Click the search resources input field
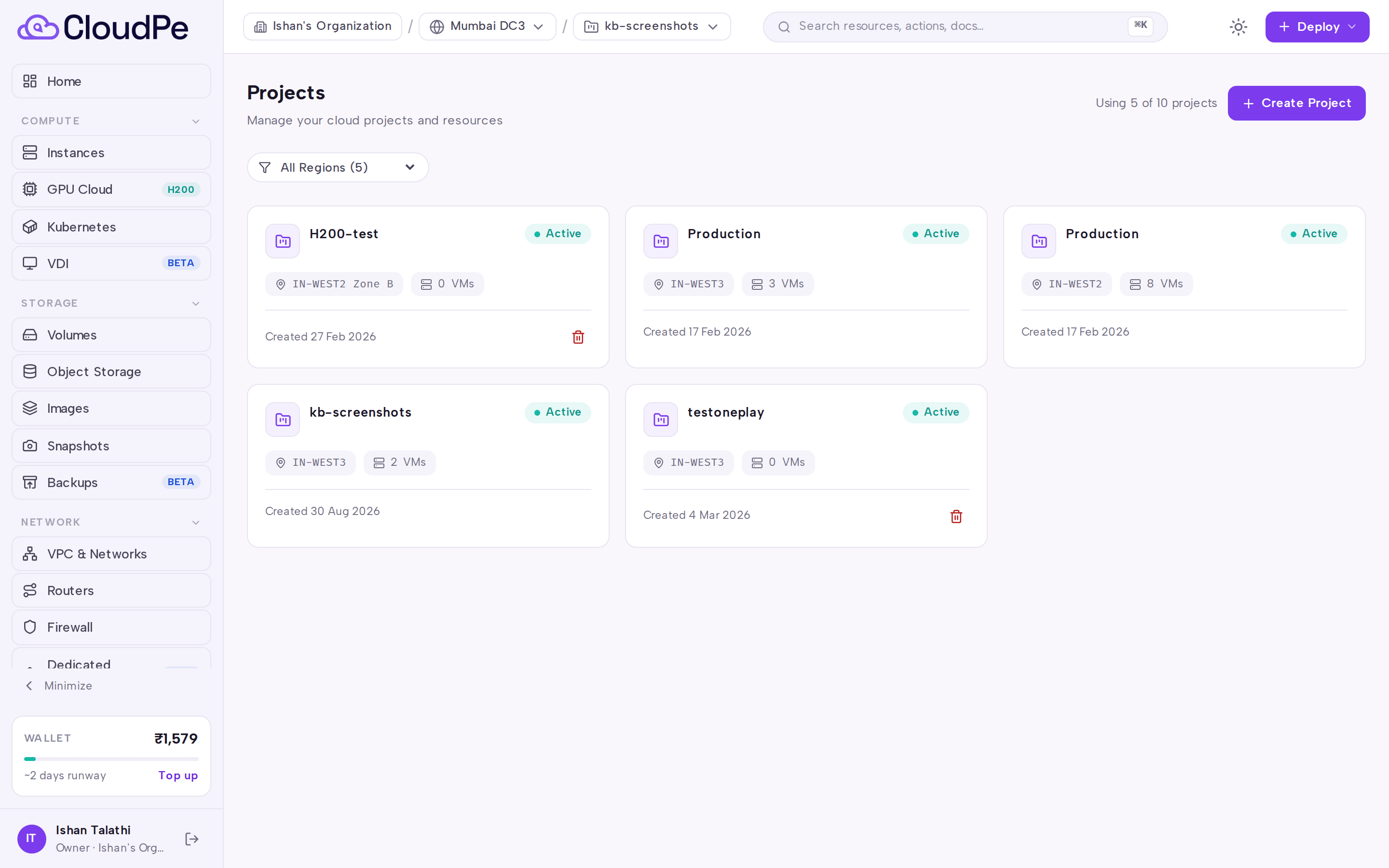 pyautogui.click(x=965, y=27)
